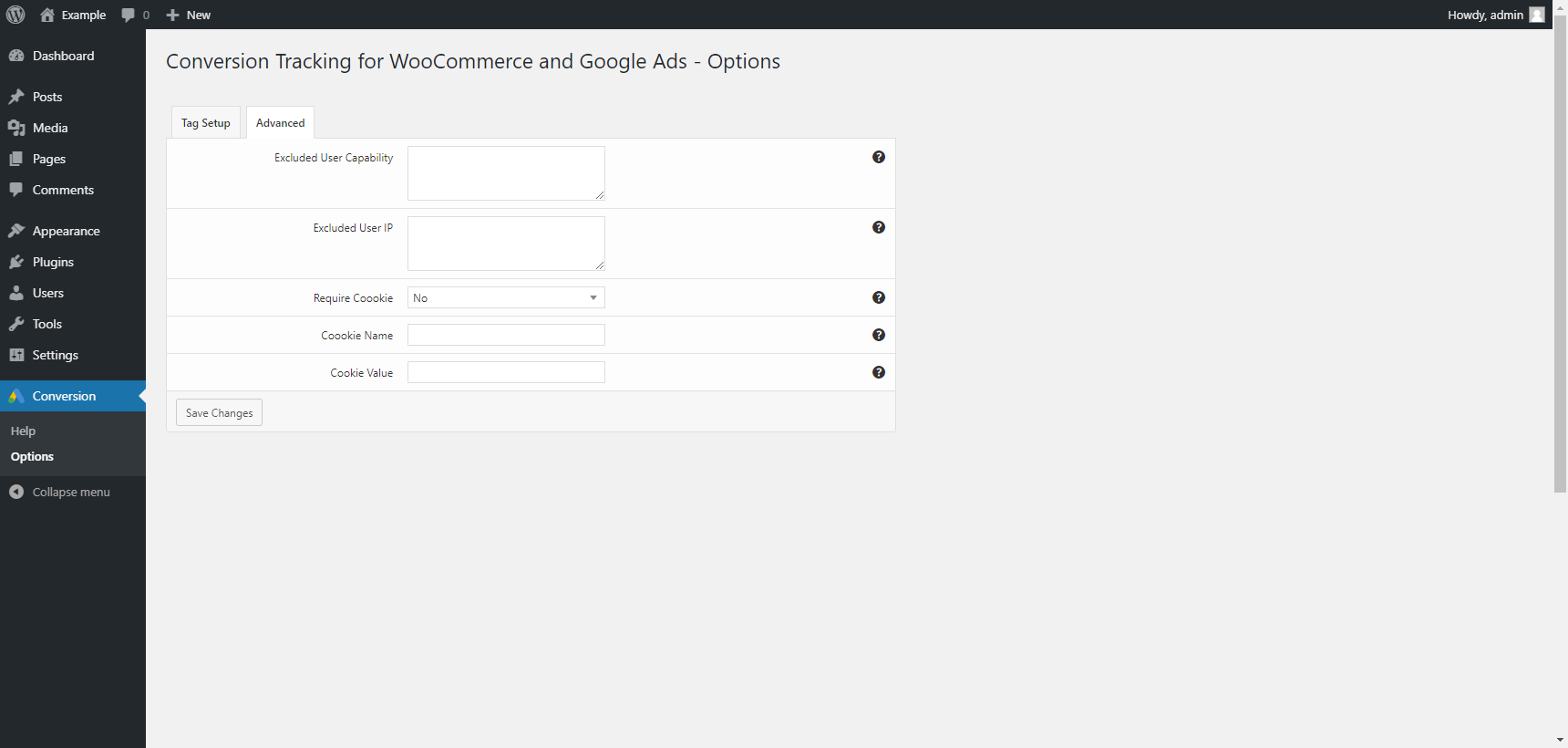Image resolution: width=1568 pixels, height=748 pixels.
Task: Click the Example site name link
Action: coord(84,15)
